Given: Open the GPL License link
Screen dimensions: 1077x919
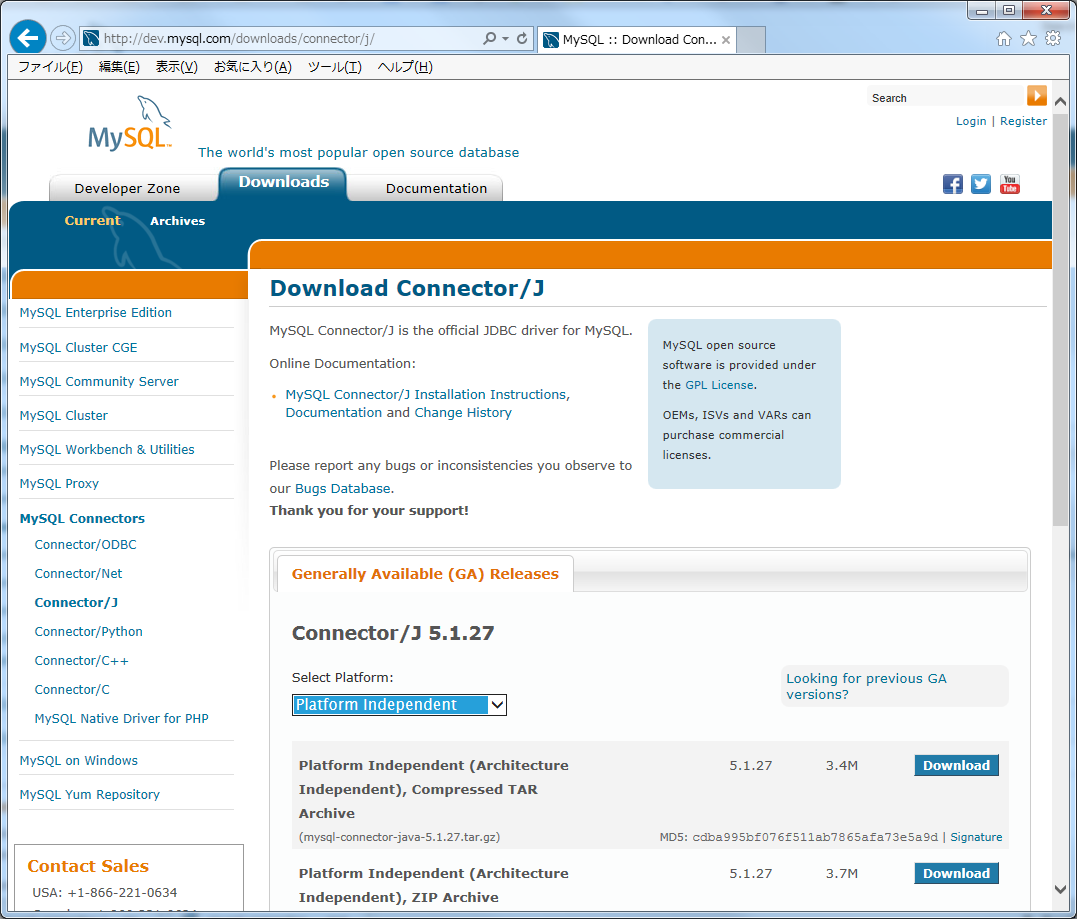Looking at the screenshot, I should click(719, 385).
